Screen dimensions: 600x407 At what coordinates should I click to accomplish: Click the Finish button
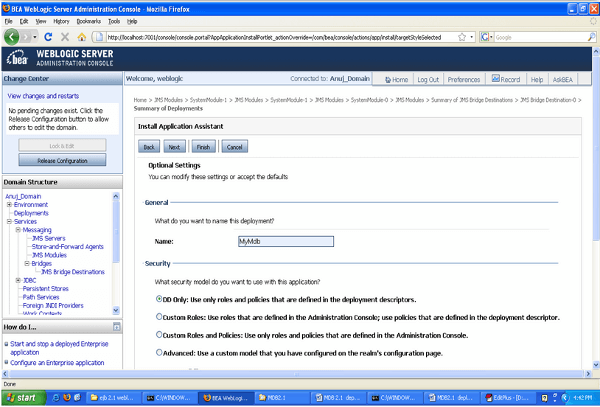click(x=203, y=146)
